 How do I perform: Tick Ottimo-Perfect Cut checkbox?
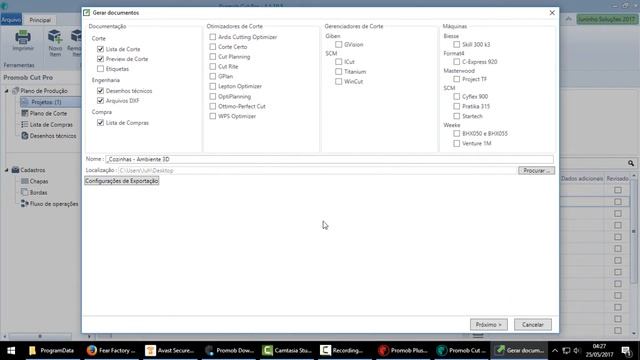(x=213, y=106)
